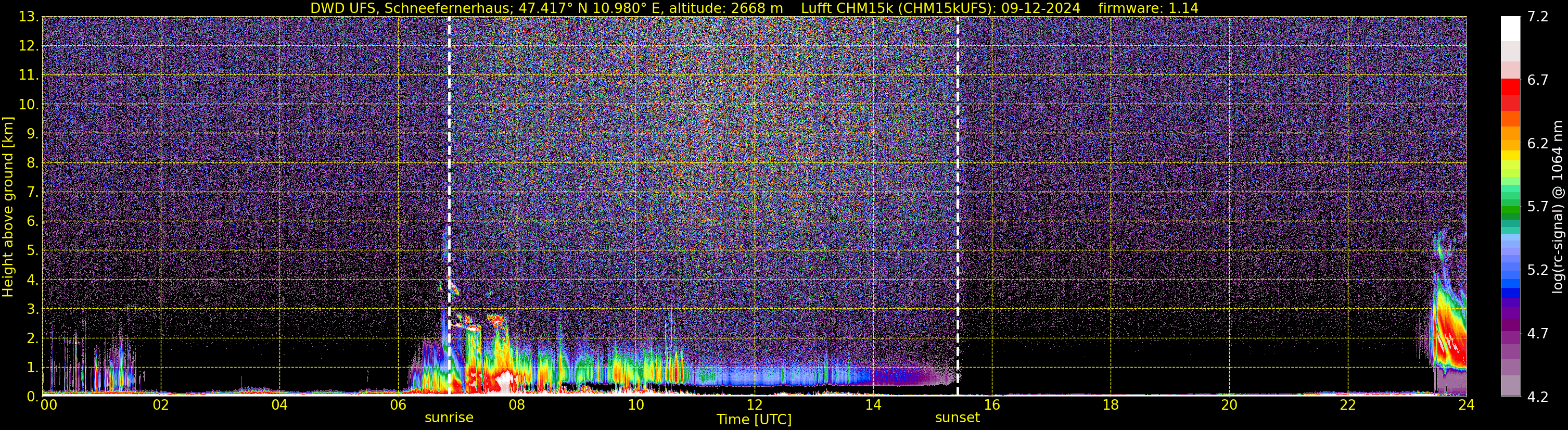The image size is (1568, 430).
Task: Click the '7.' tick on the height axis
Action: [32, 193]
